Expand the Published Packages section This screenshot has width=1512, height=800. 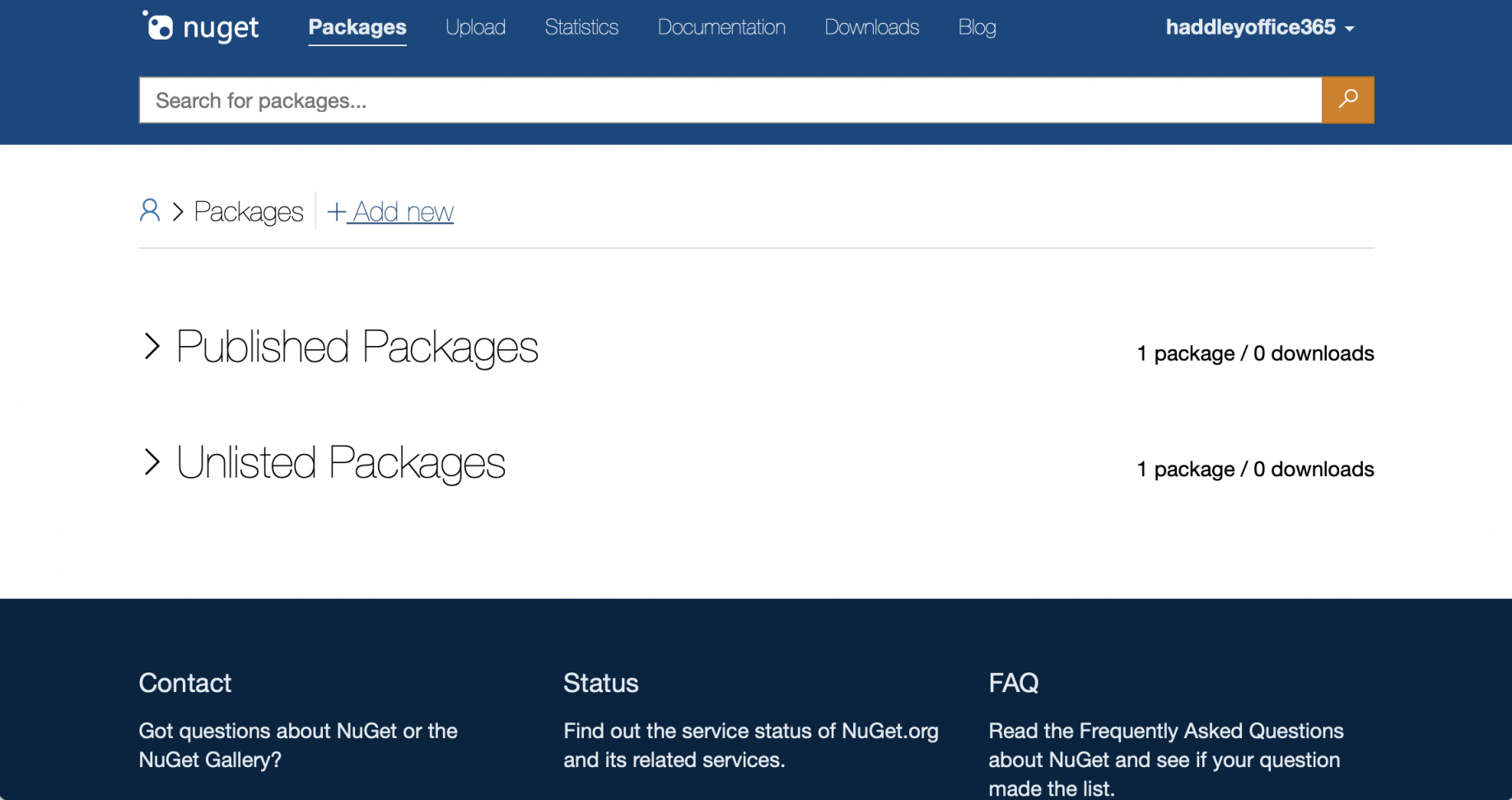tap(341, 347)
